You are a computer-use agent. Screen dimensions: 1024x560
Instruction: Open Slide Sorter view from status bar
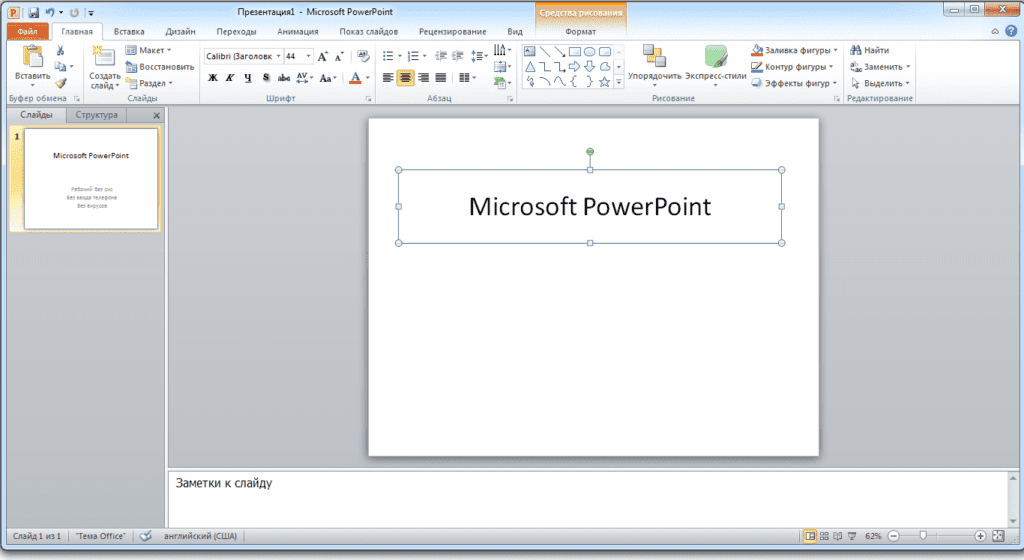point(823,537)
